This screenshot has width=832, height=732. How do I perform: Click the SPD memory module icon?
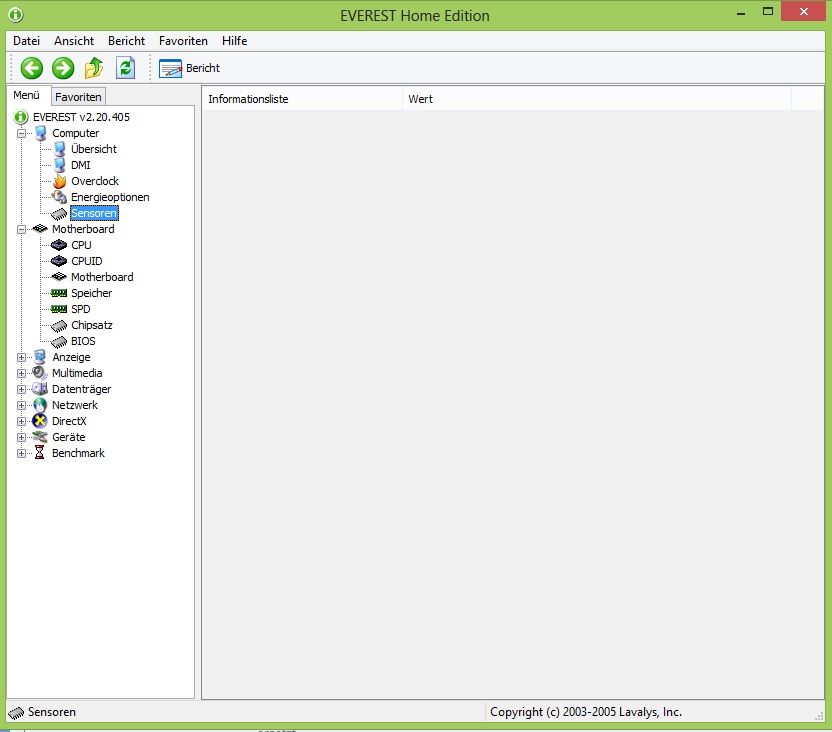(x=59, y=309)
